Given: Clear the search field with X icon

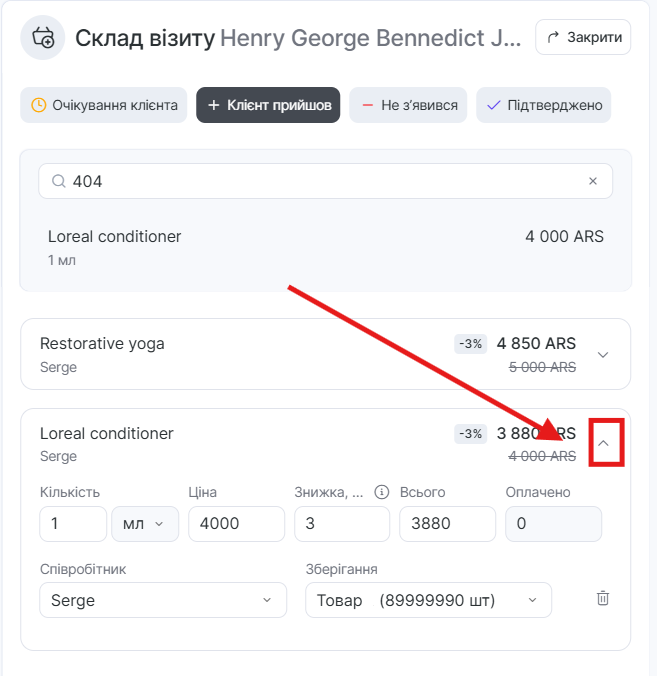Looking at the screenshot, I should 592,181.
